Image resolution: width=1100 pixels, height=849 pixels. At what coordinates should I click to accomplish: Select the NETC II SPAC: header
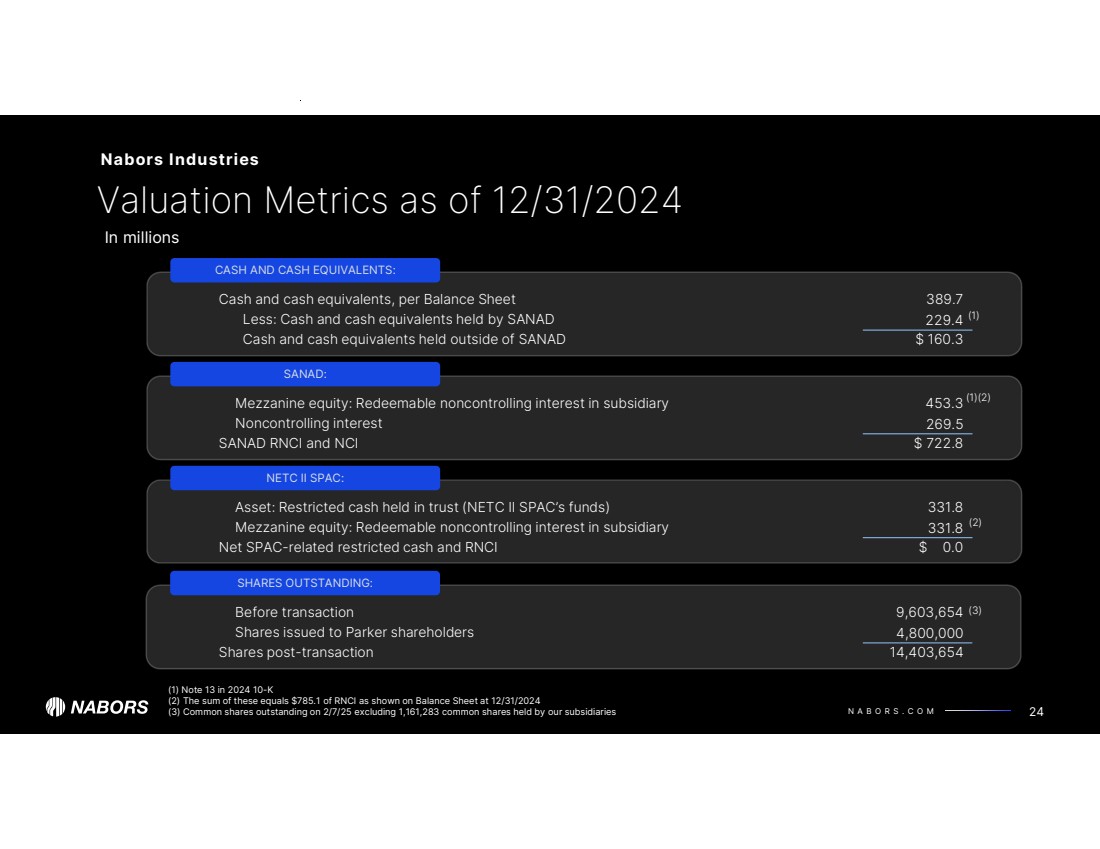coord(305,478)
